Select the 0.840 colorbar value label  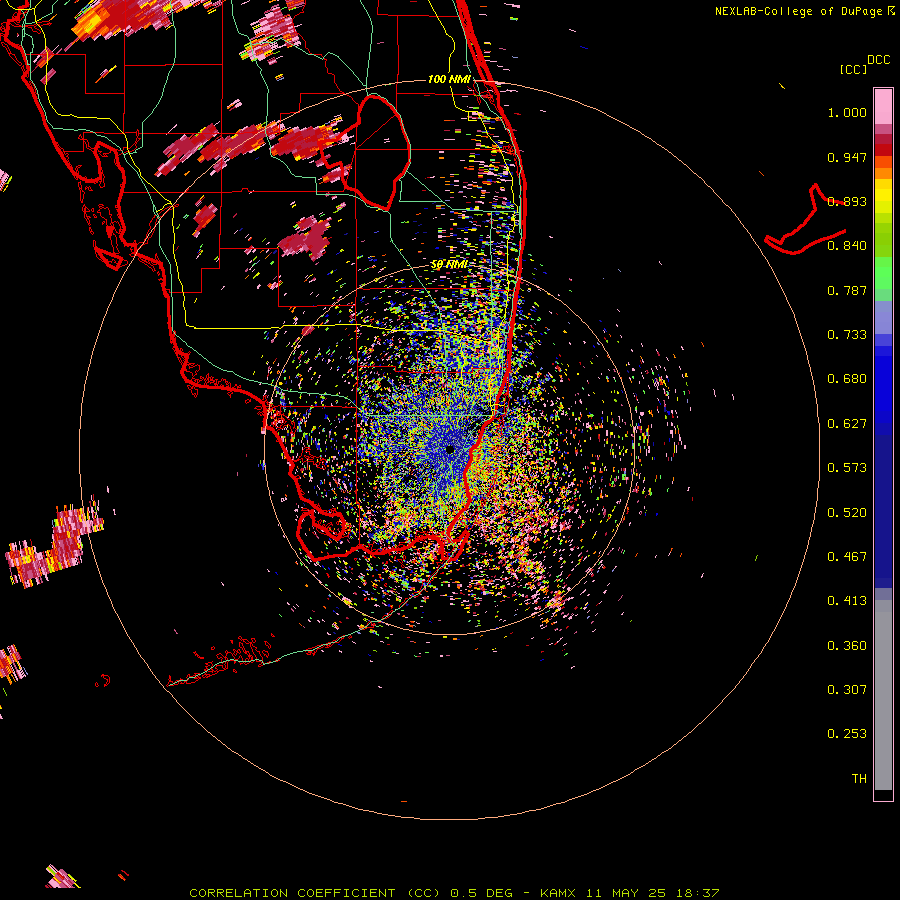(847, 246)
